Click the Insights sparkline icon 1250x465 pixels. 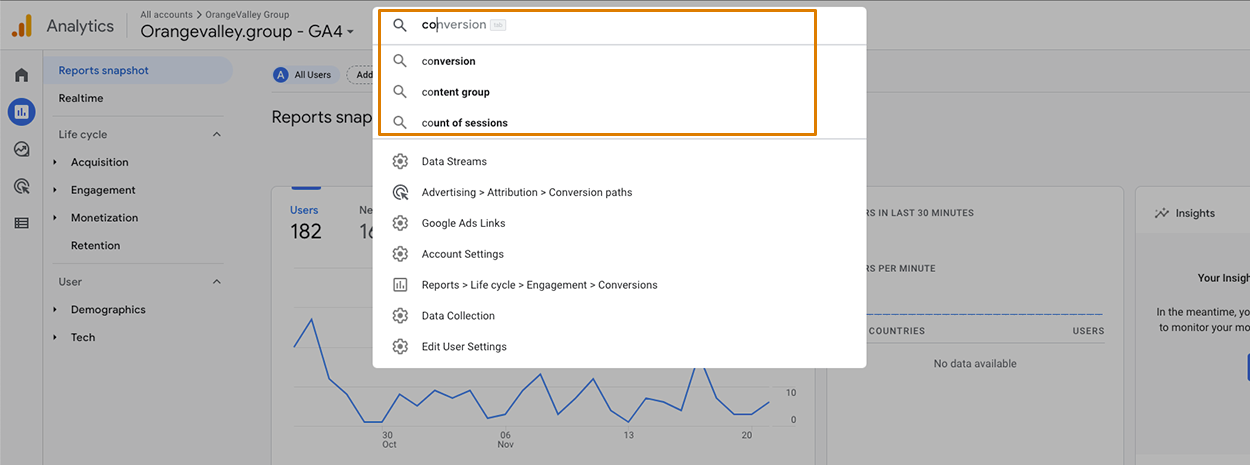tap(1162, 213)
